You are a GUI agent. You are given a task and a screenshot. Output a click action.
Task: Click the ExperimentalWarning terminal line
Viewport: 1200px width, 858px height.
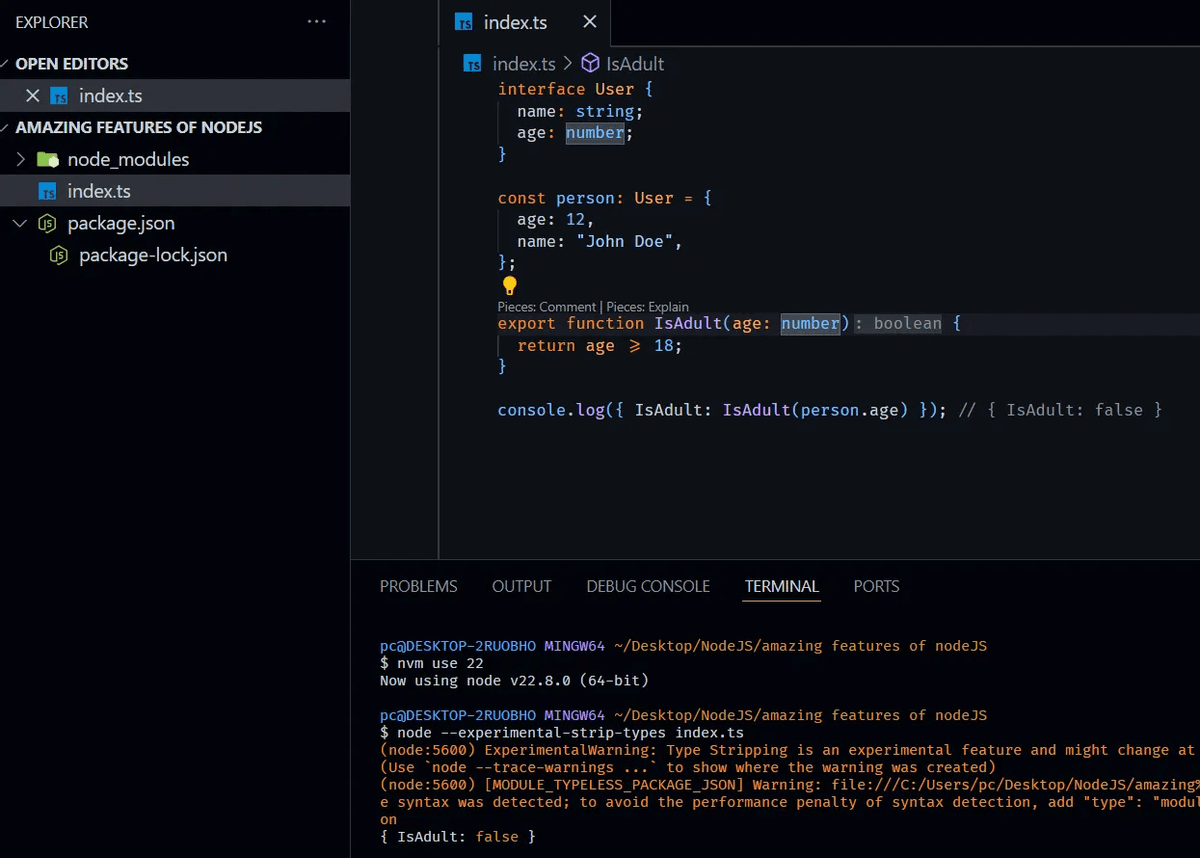(x=788, y=750)
